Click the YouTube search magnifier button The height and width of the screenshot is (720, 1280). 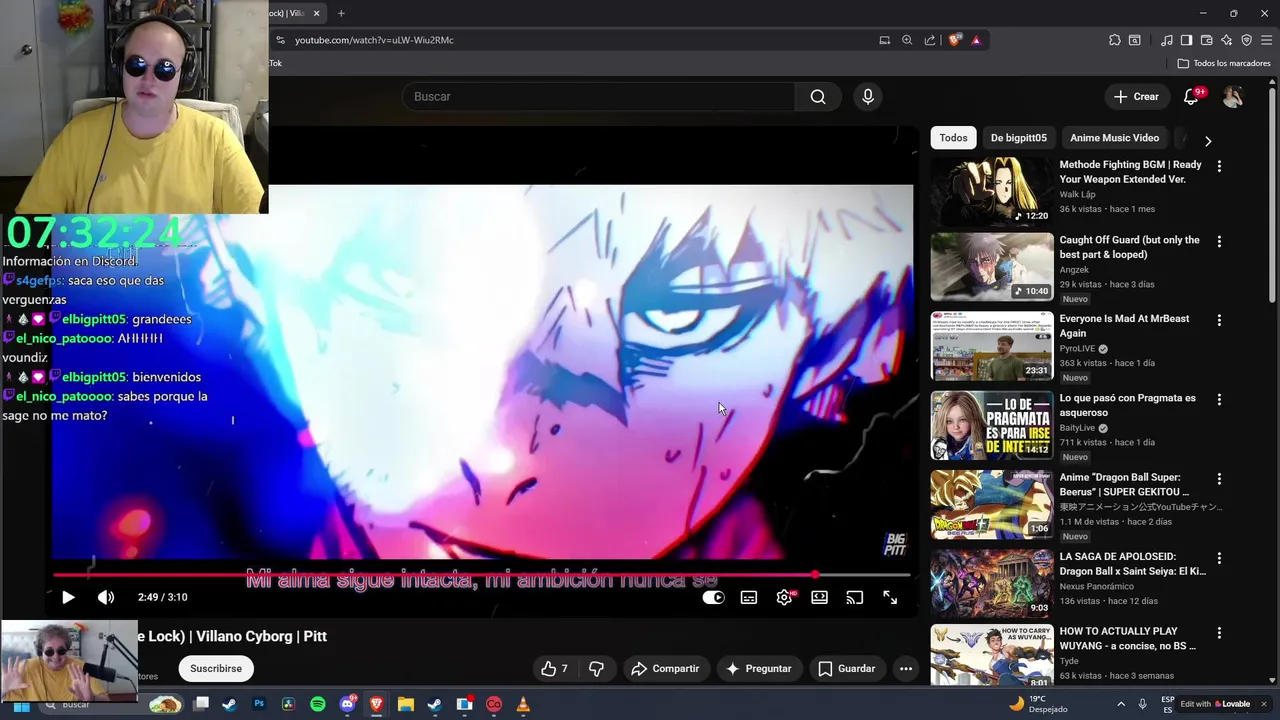(818, 96)
